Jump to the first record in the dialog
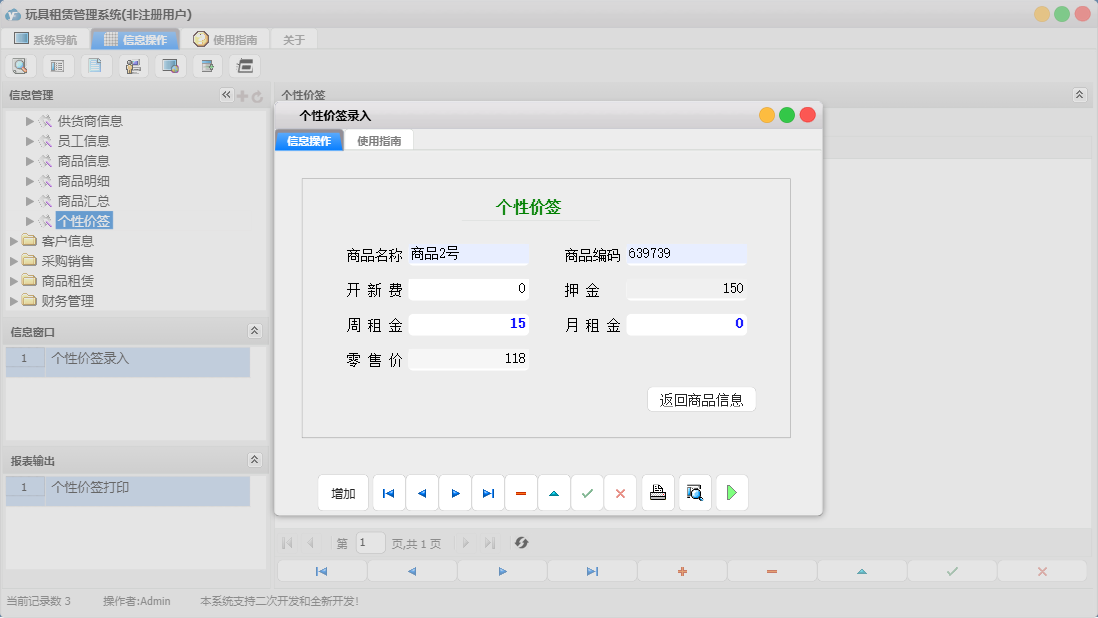Screen dimensions: 1098x618 click(388, 492)
